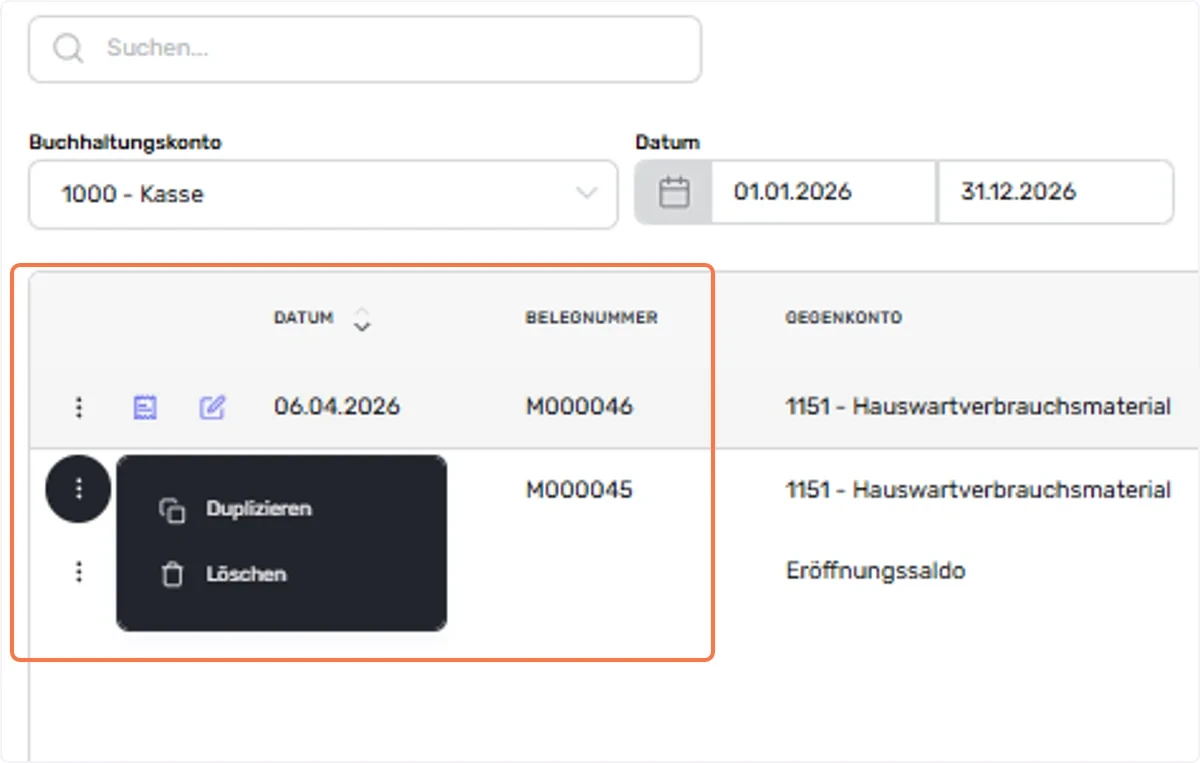Close the active three-dot menu on row M000045
Image resolution: width=1200 pixels, height=763 pixels.
click(78, 489)
